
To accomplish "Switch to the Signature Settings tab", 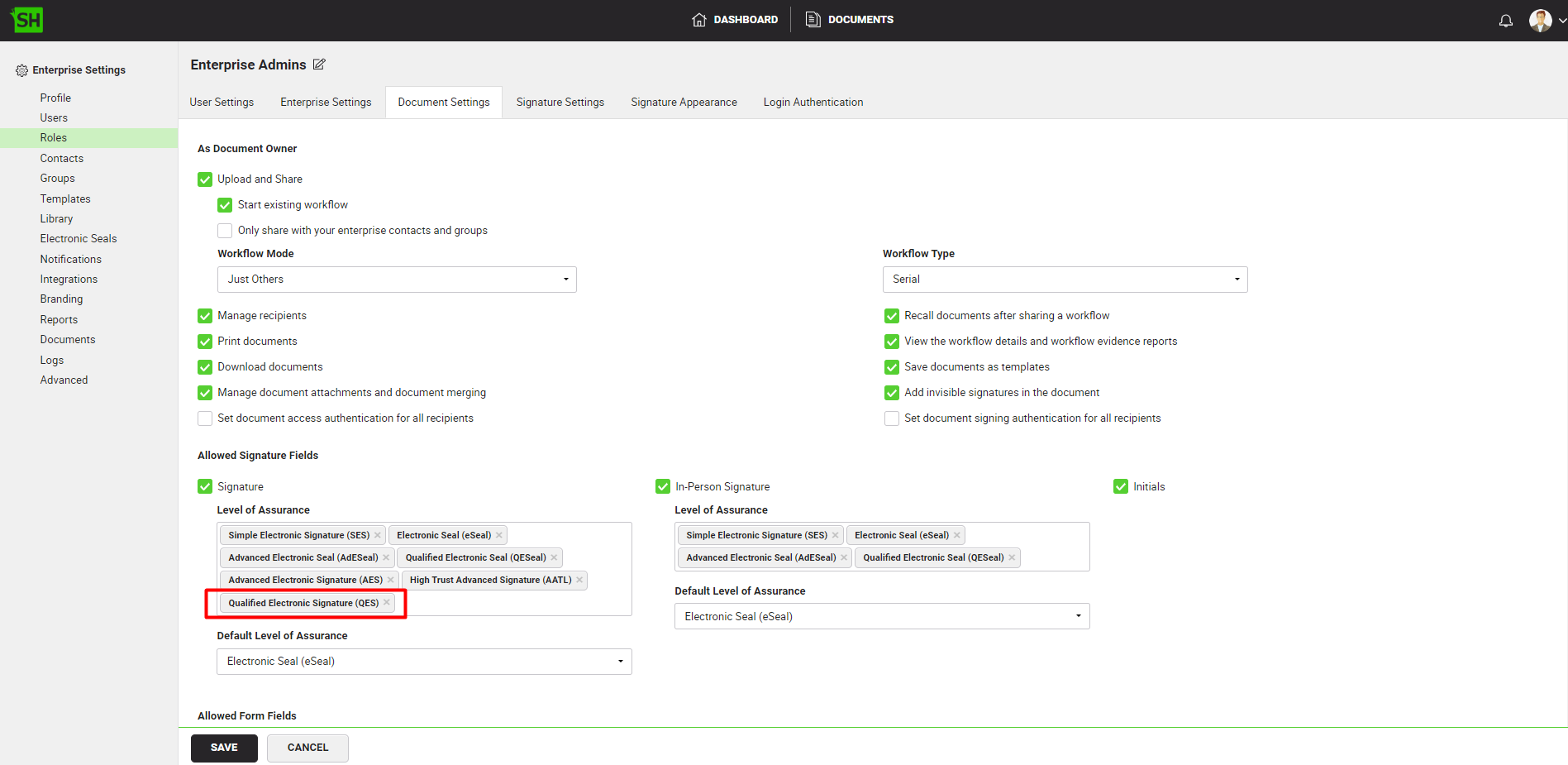I will click(x=560, y=103).
